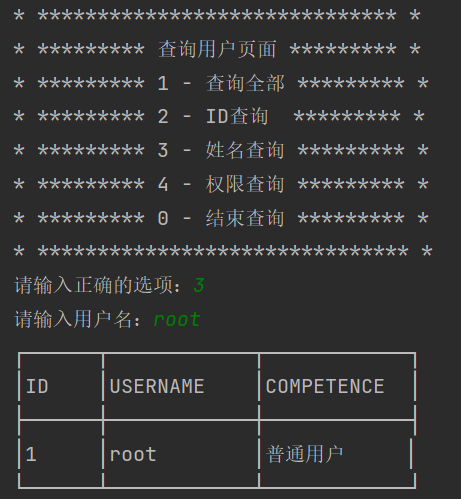Select the menu line 3 - 姓名查询

[x=221, y=150]
